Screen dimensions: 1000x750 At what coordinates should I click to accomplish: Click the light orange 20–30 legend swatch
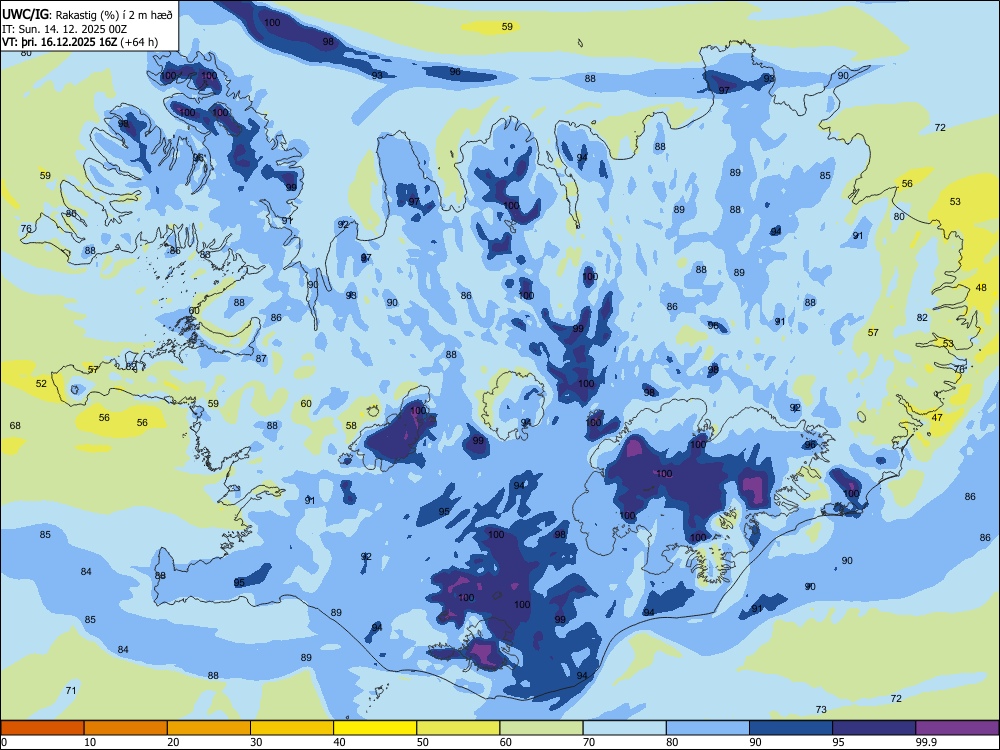tap(209, 728)
